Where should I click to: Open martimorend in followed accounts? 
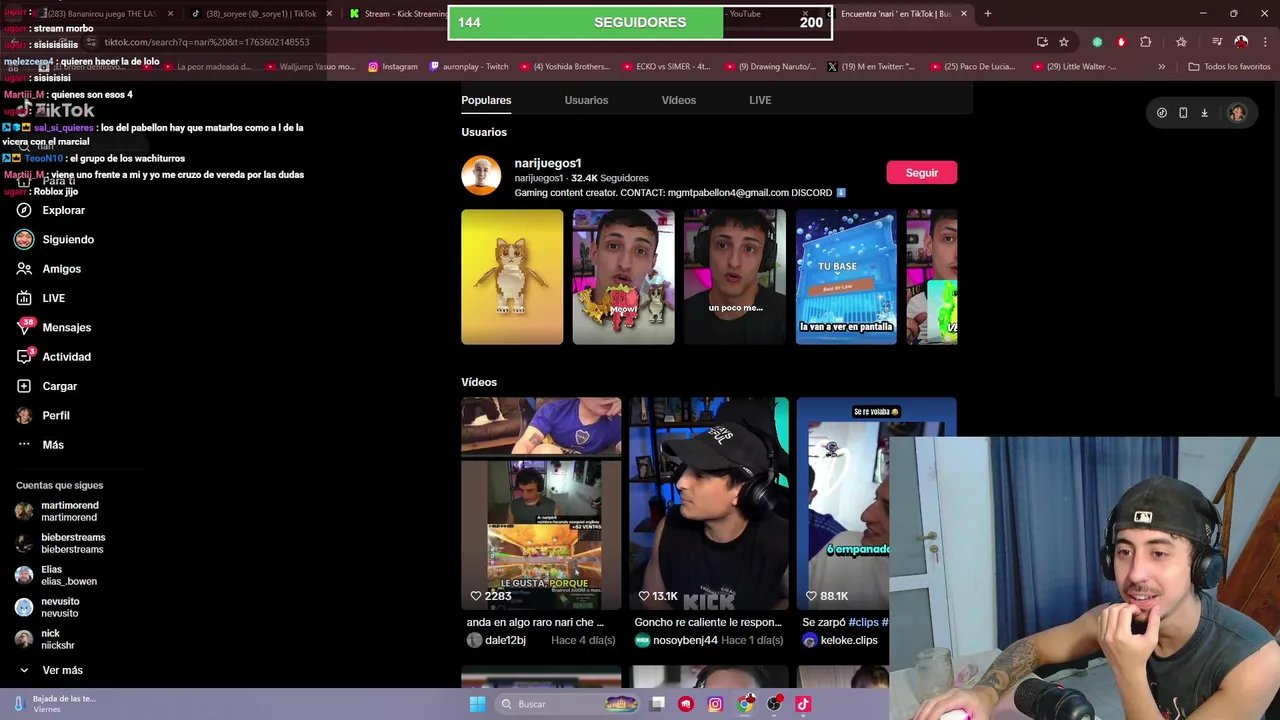(58, 511)
